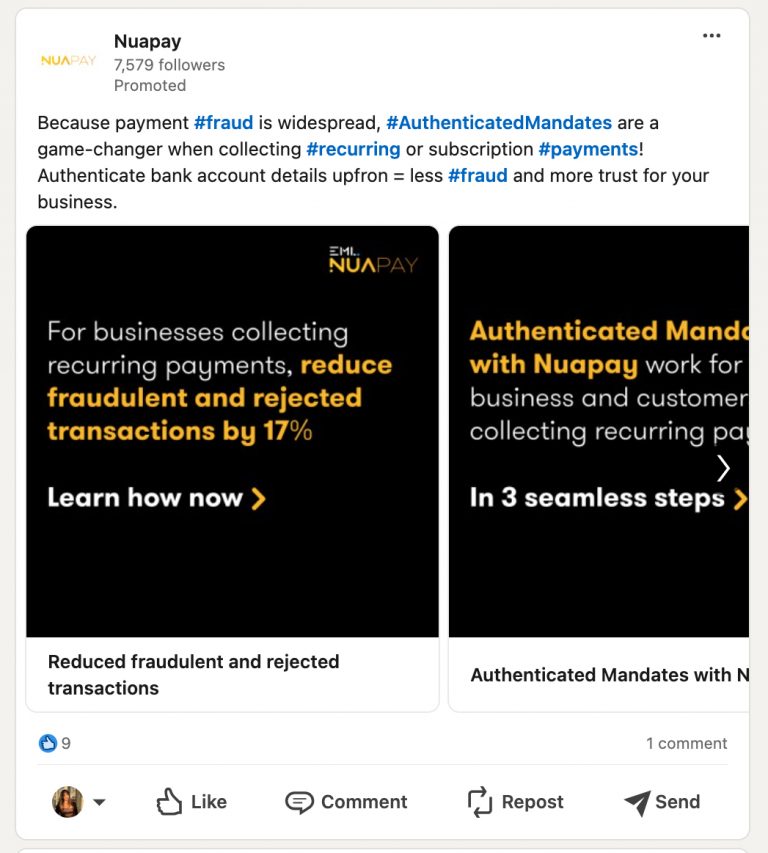
Task: Open the #AuthenticatedMandates hashtag
Action: 499,123
